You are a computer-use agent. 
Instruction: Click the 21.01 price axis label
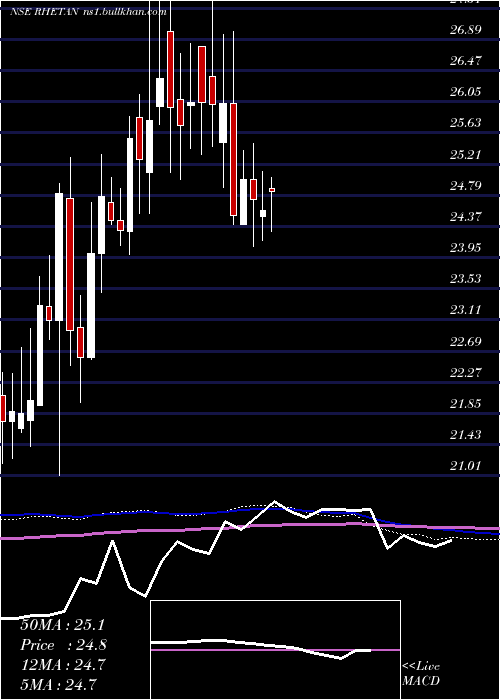point(466,465)
